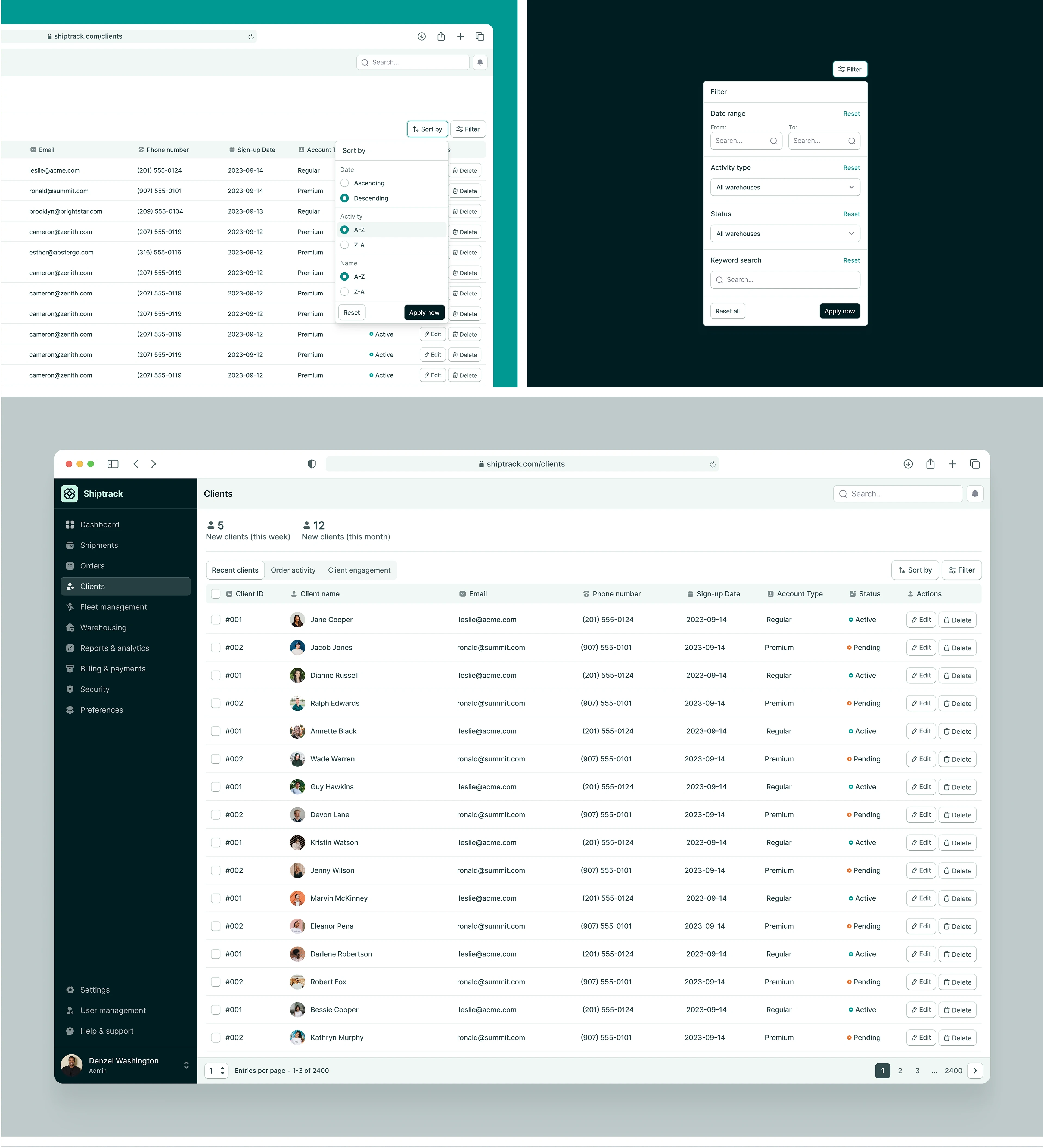The image size is (1044, 1148).
Task: Click the share icon in main browser toolbar
Action: coord(930,464)
